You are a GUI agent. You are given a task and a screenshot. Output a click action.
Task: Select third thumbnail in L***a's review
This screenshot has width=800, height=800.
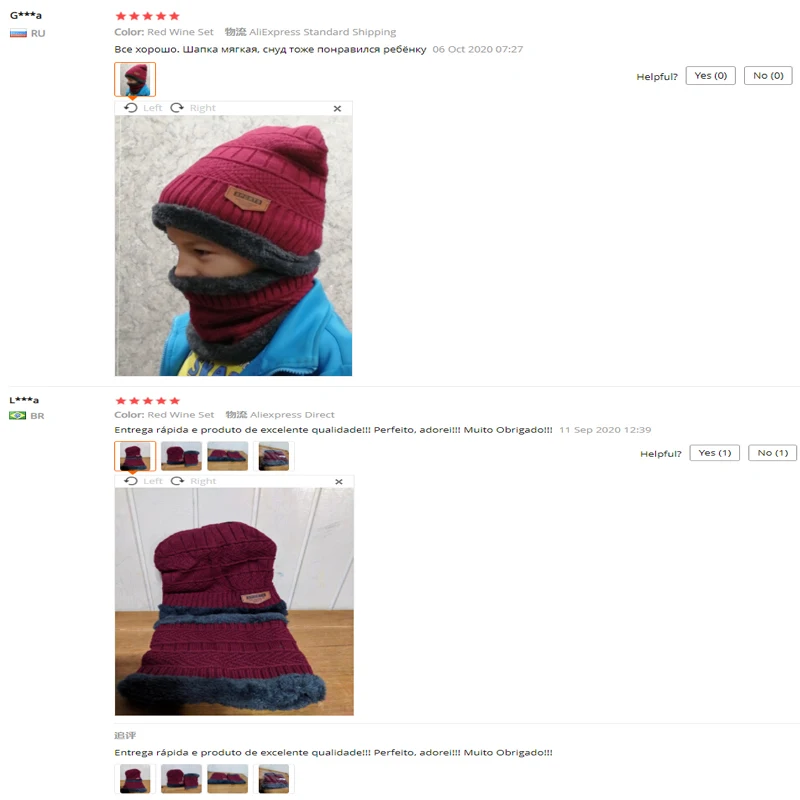coord(228,456)
